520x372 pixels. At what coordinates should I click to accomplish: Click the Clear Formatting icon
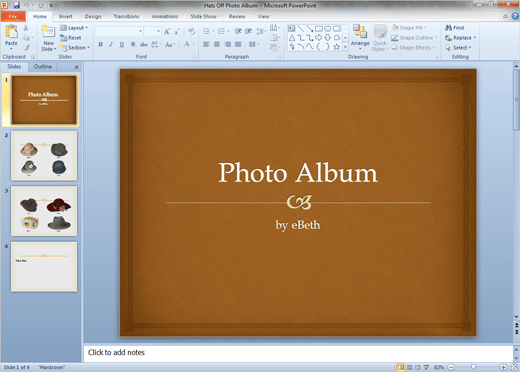pyautogui.click(x=191, y=31)
